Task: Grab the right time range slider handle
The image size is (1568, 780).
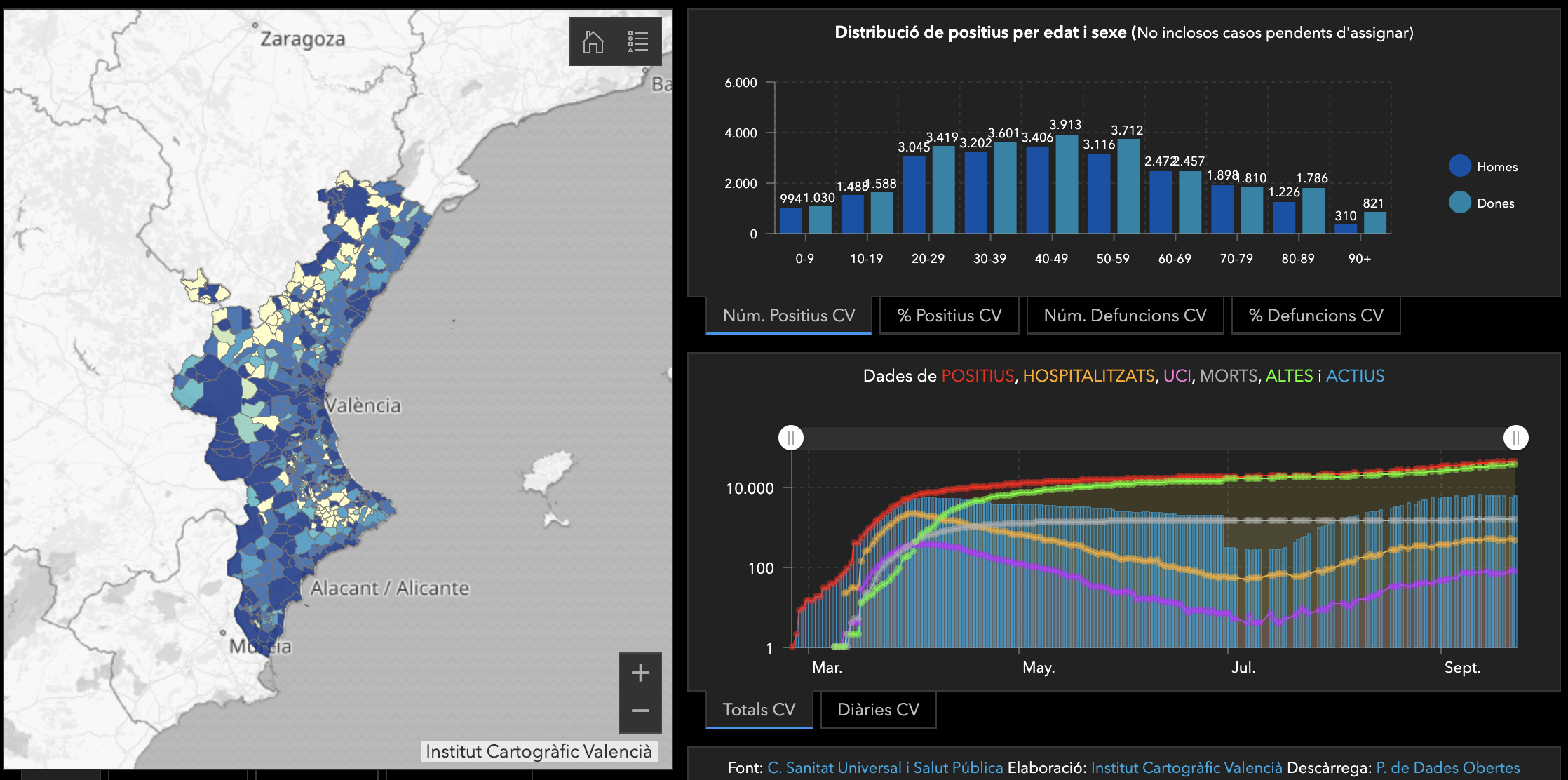Action: click(1516, 438)
